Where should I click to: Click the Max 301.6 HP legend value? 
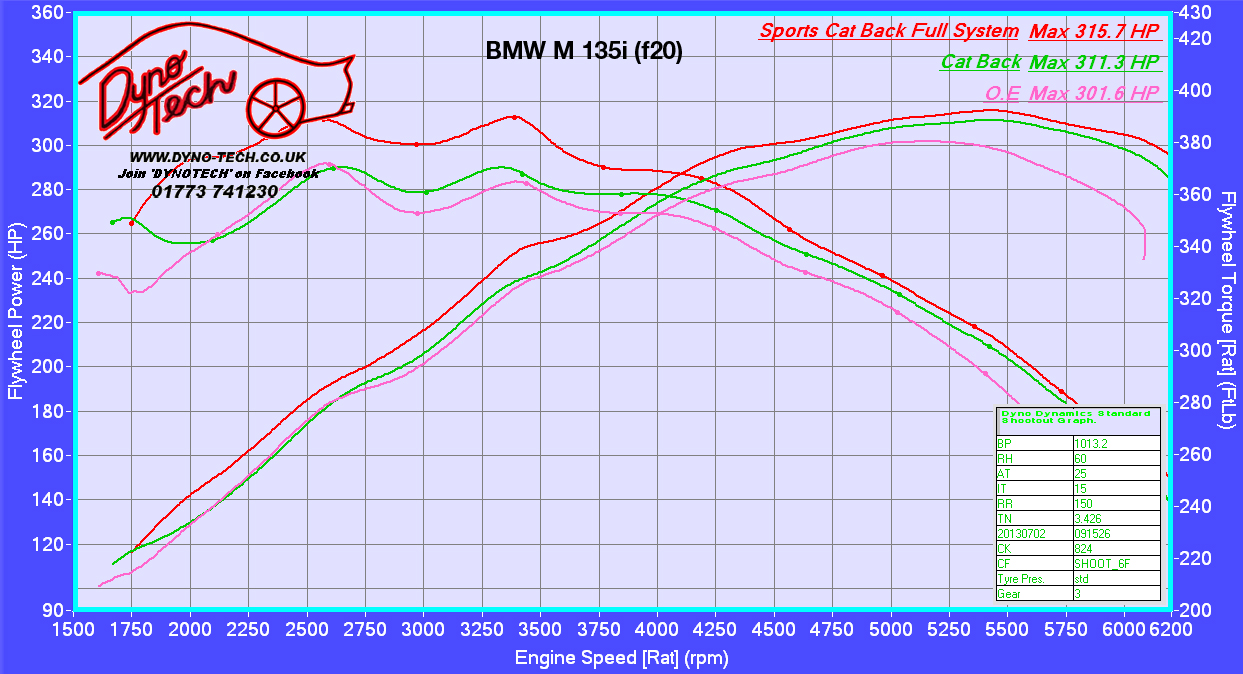(1093, 94)
